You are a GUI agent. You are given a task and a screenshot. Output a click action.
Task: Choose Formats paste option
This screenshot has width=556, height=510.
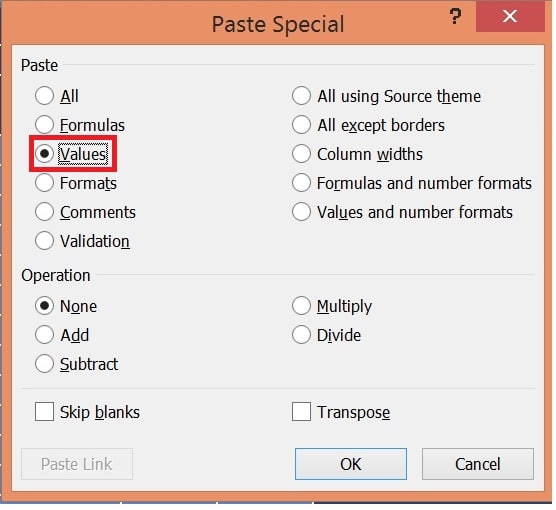click(x=44, y=183)
